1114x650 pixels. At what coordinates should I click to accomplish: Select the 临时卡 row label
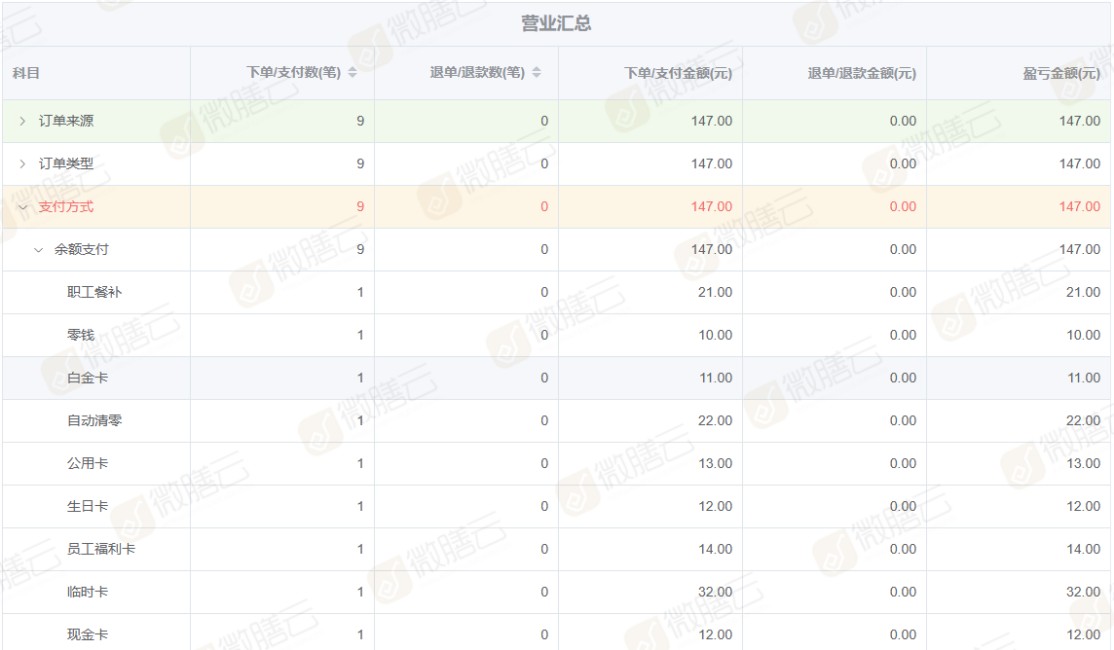[87, 592]
